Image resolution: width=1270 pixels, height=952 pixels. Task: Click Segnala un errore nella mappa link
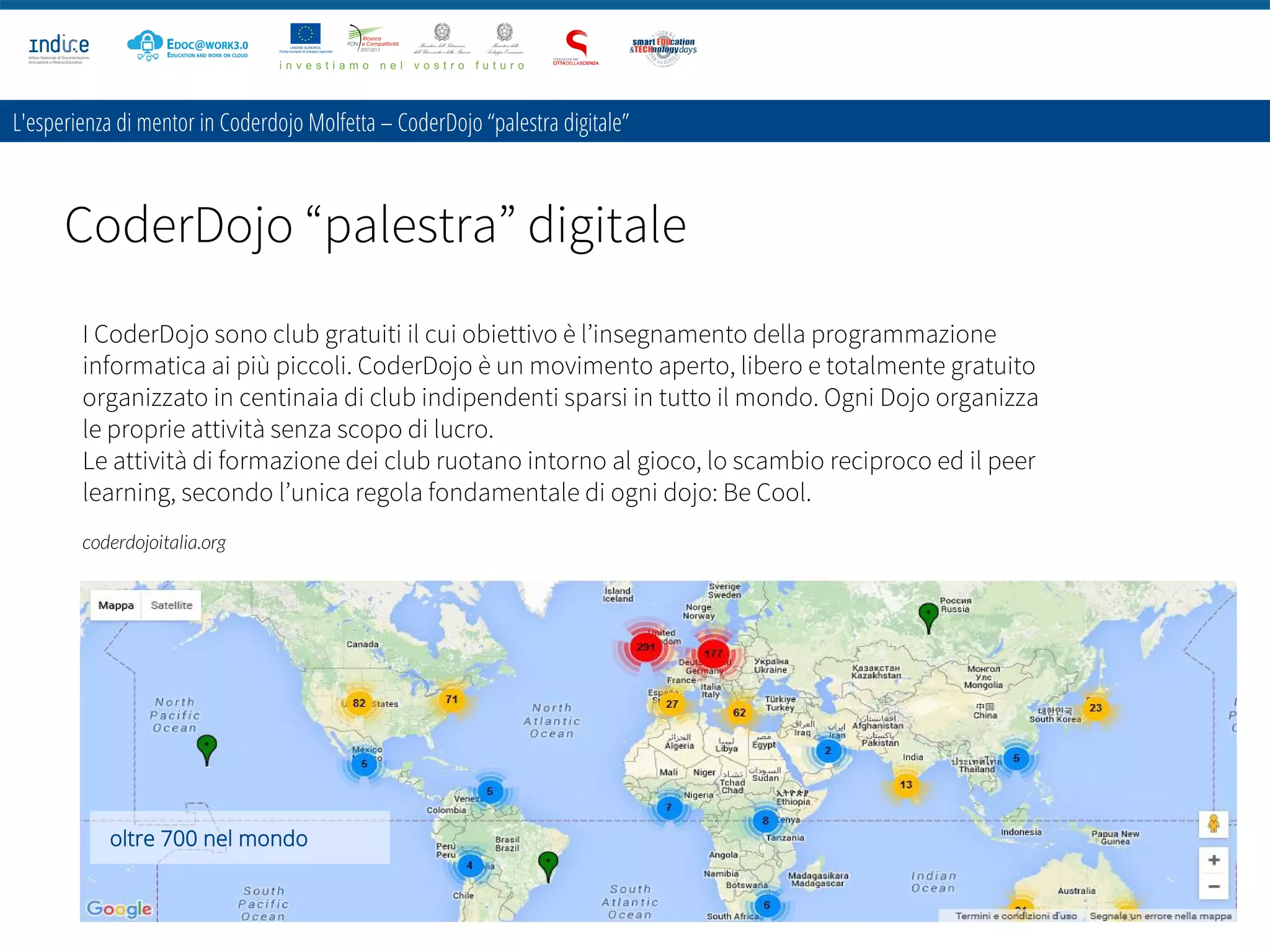(1161, 916)
